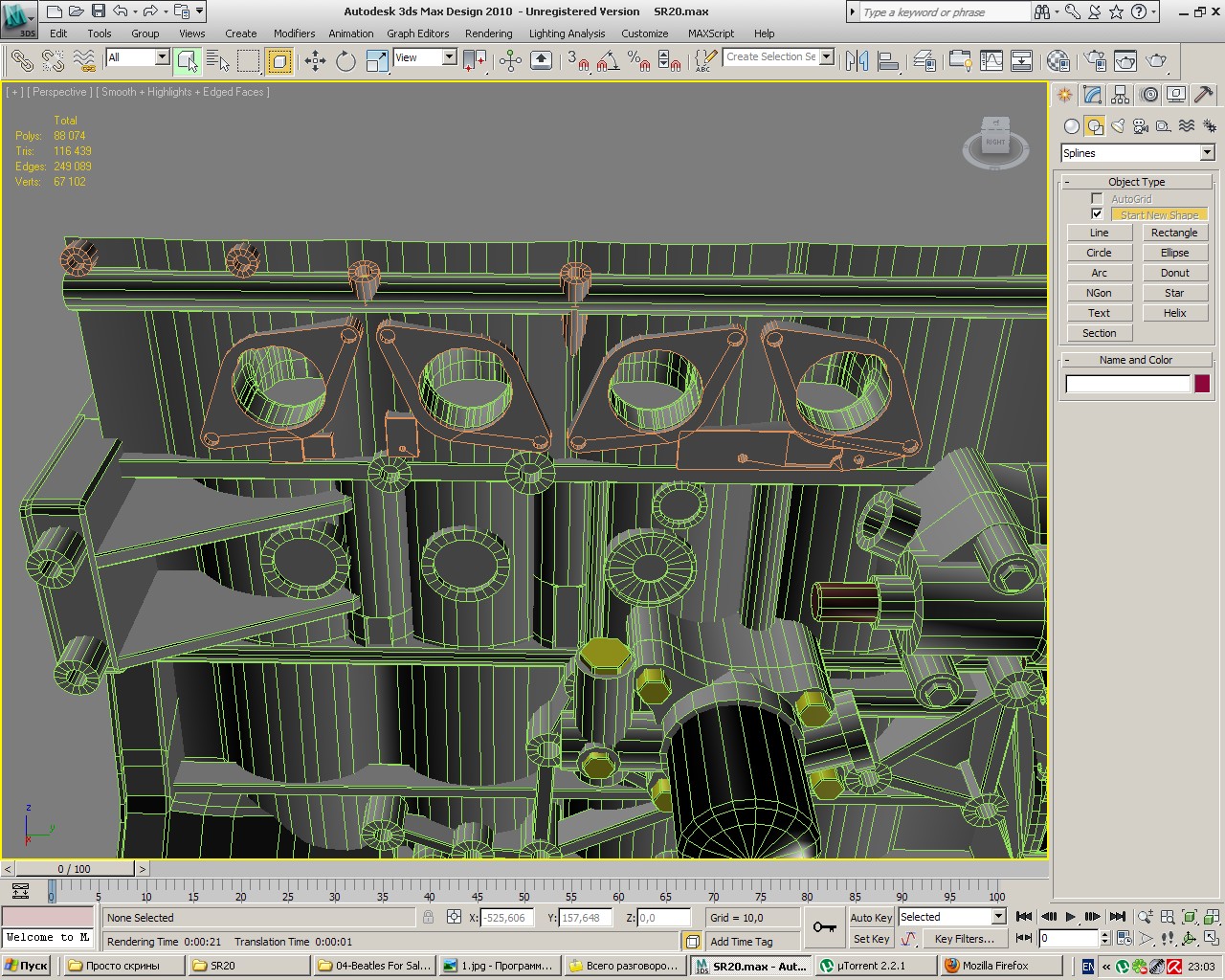The width and height of the screenshot is (1225, 980).
Task: Toggle the Auto Key button
Action: (x=871, y=917)
